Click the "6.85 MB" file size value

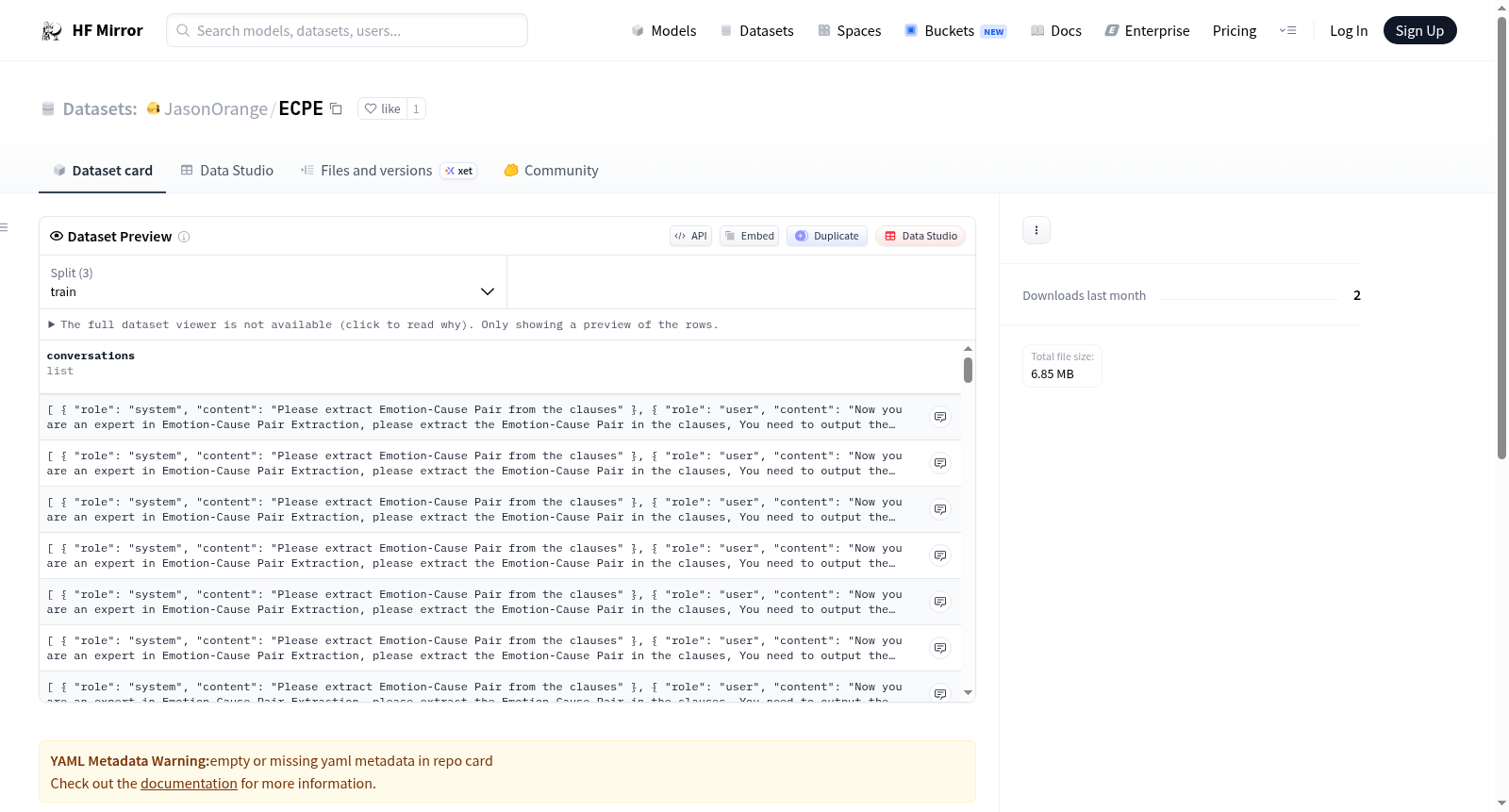coord(1053,374)
